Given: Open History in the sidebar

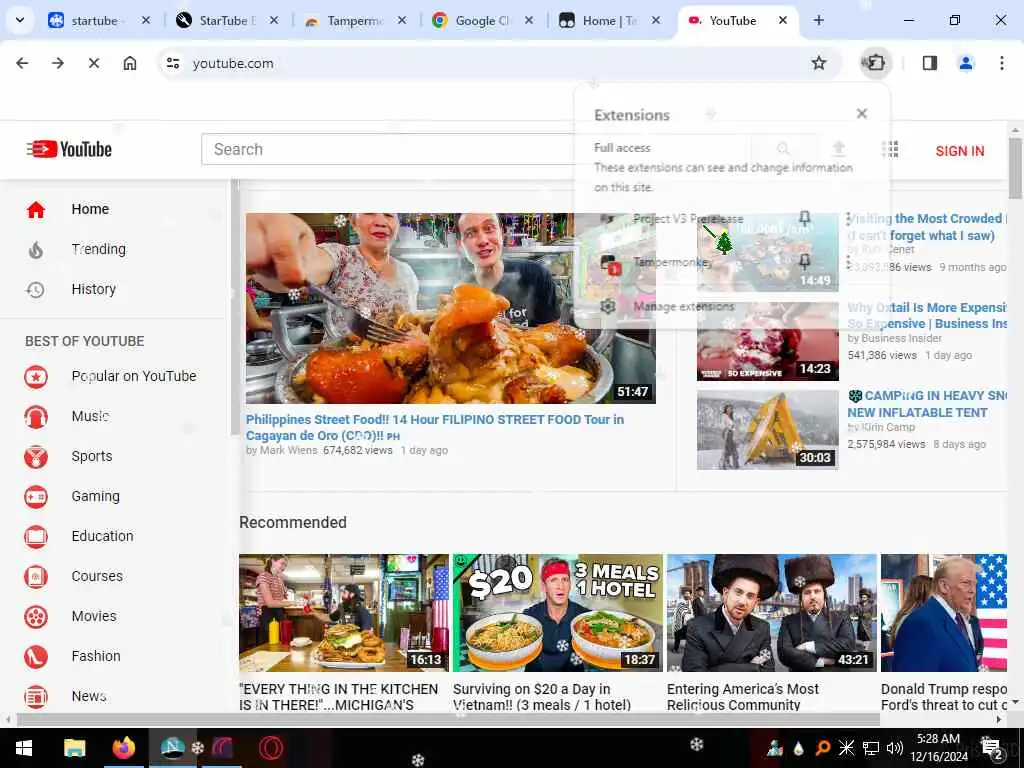Looking at the screenshot, I should 93,289.
